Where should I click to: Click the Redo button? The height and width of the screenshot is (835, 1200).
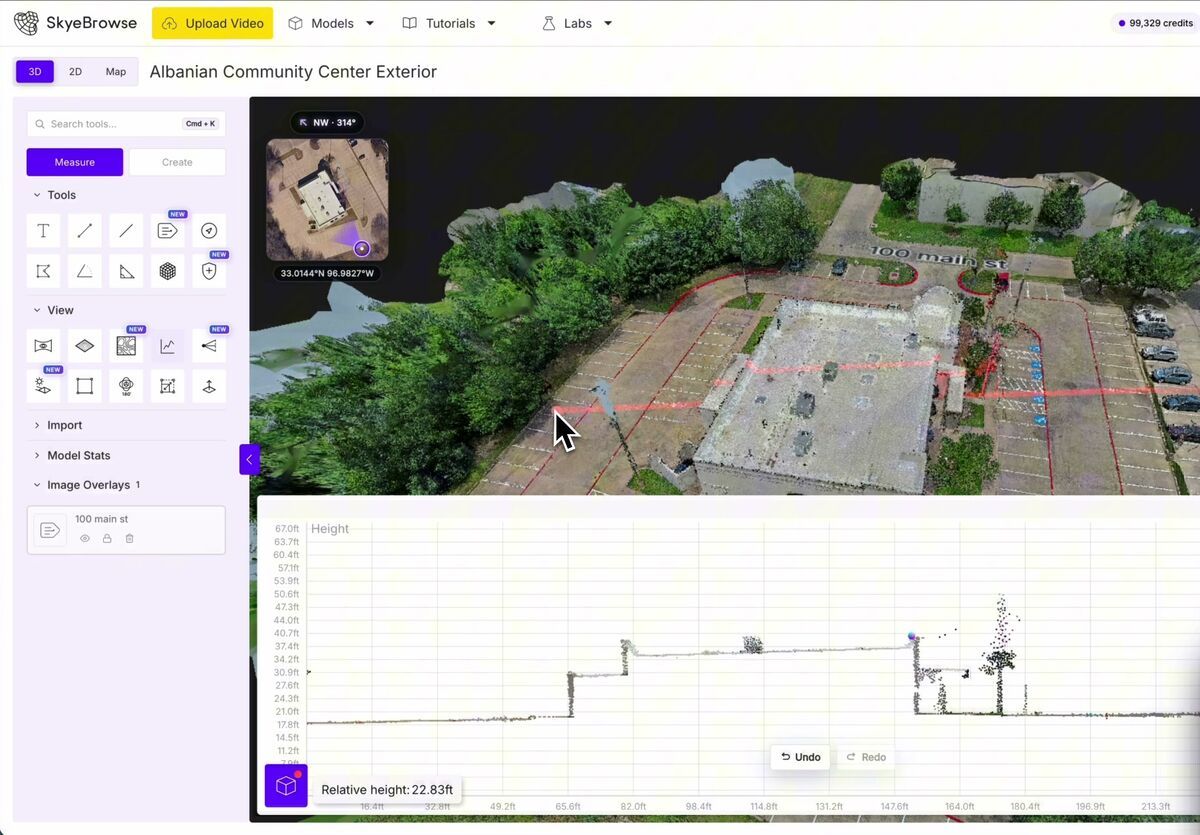click(x=866, y=757)
